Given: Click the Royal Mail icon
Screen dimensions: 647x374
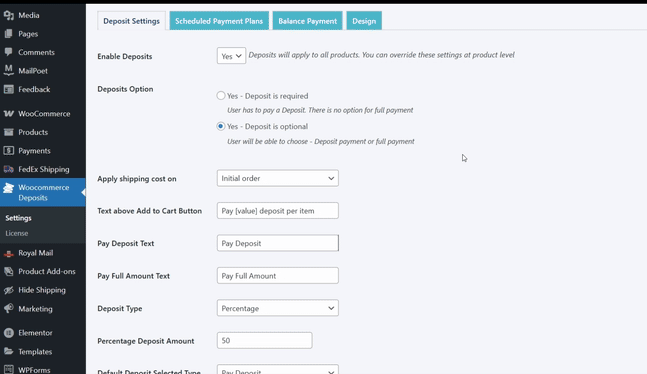Looking at the screenshot, I should tap(9, 253).
